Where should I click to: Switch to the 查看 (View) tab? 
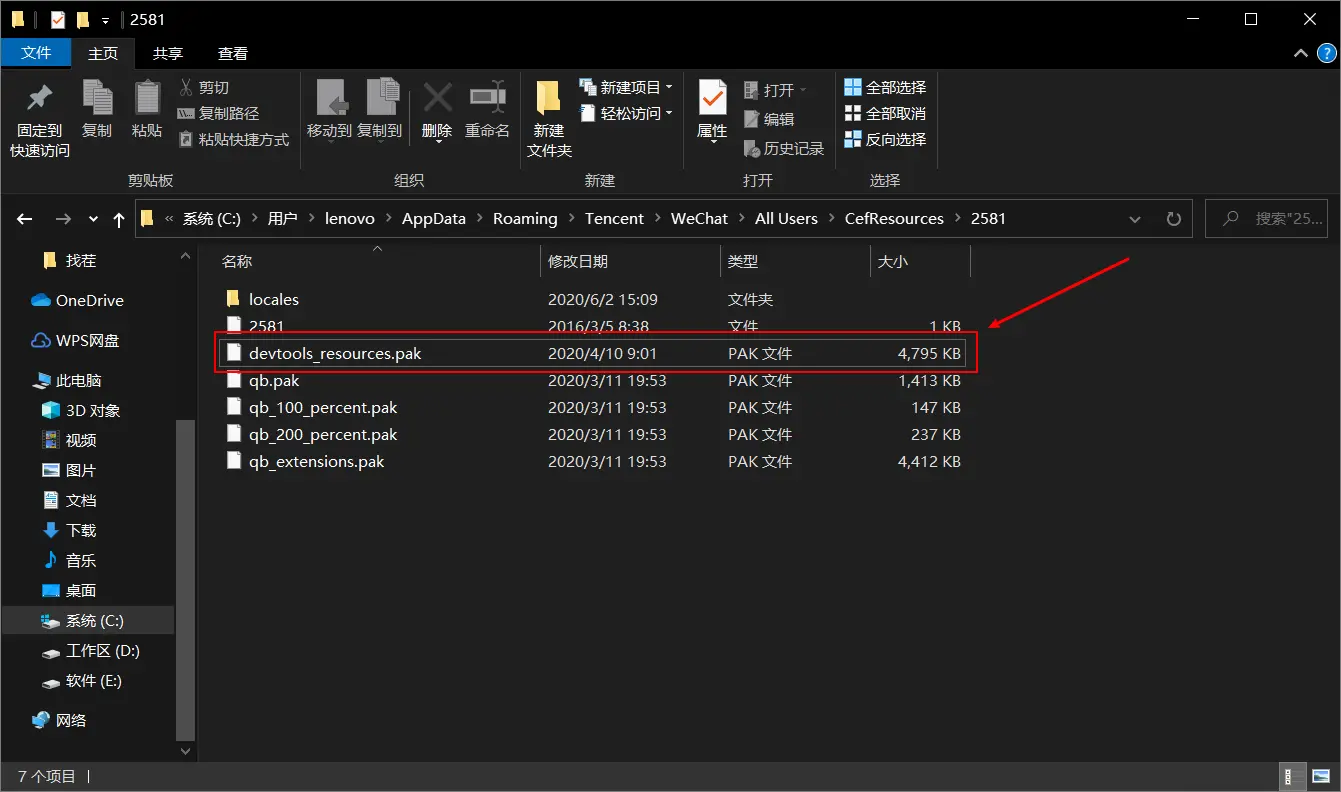coord(233,53)
